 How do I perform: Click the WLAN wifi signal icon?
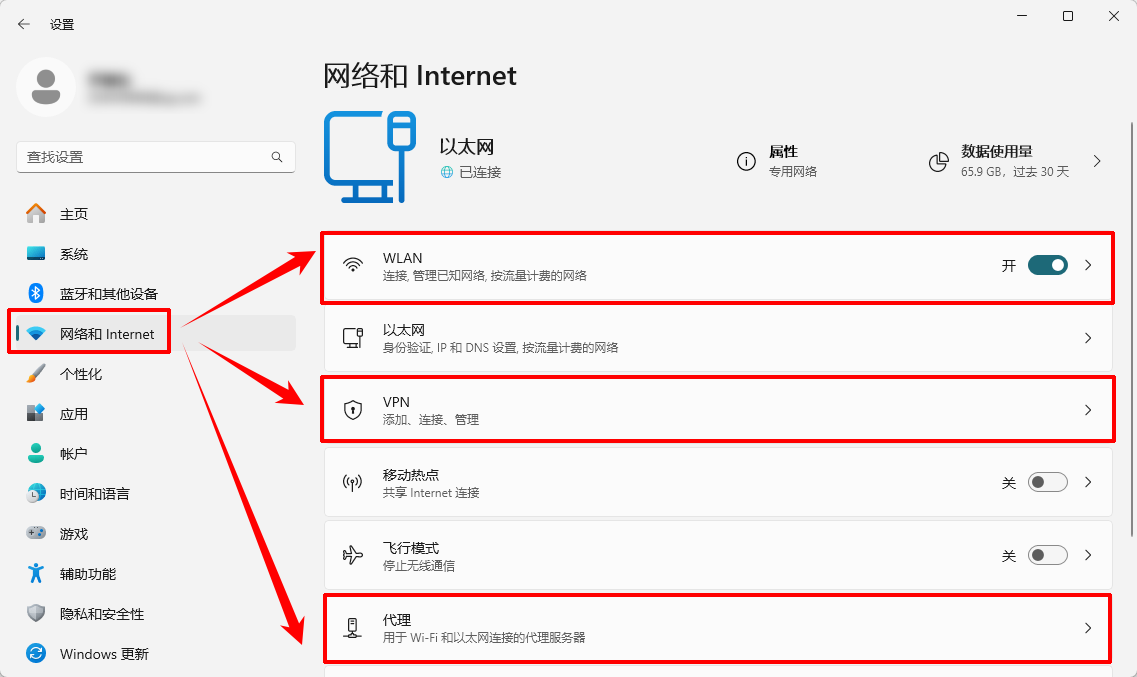[x=353, y=265]
